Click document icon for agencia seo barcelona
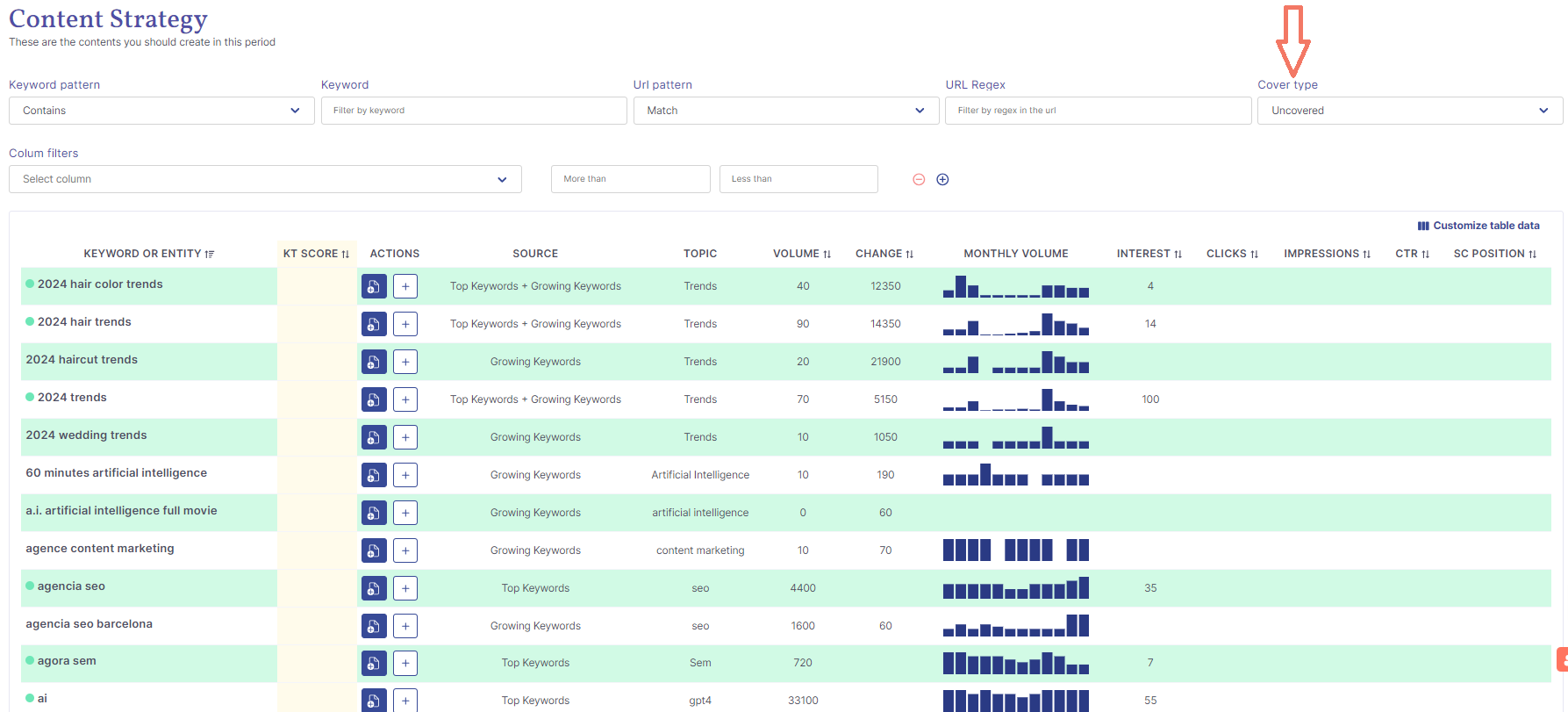The image size is (1568, 712). [x=374, y=626]
